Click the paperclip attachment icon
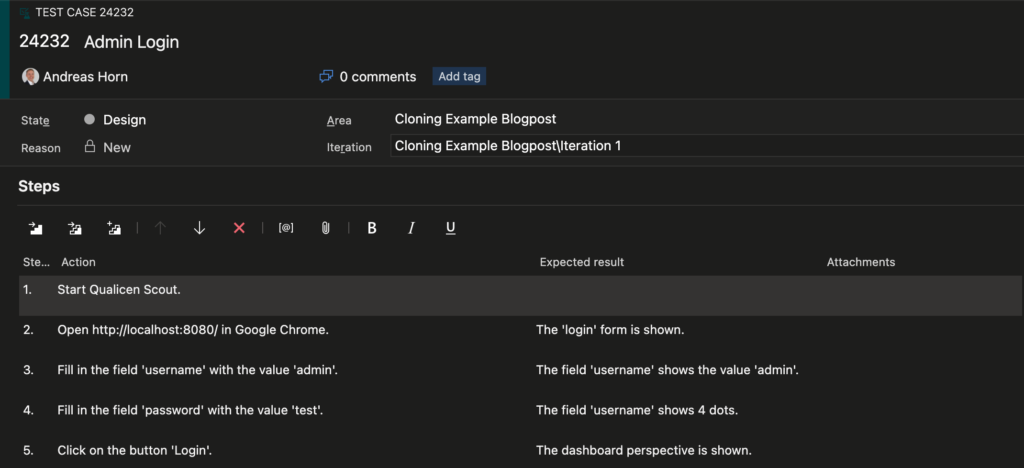1024x468 pixels. coord(325,228)
